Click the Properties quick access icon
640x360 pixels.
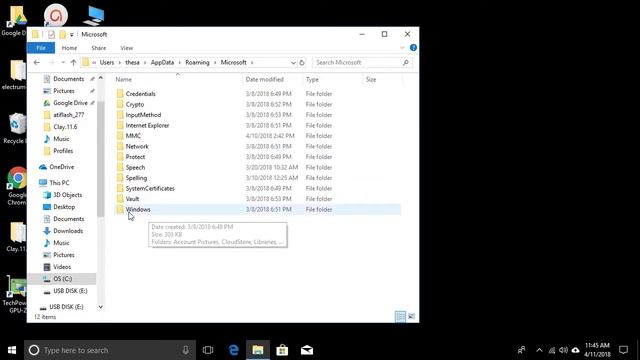click(51, 35)
